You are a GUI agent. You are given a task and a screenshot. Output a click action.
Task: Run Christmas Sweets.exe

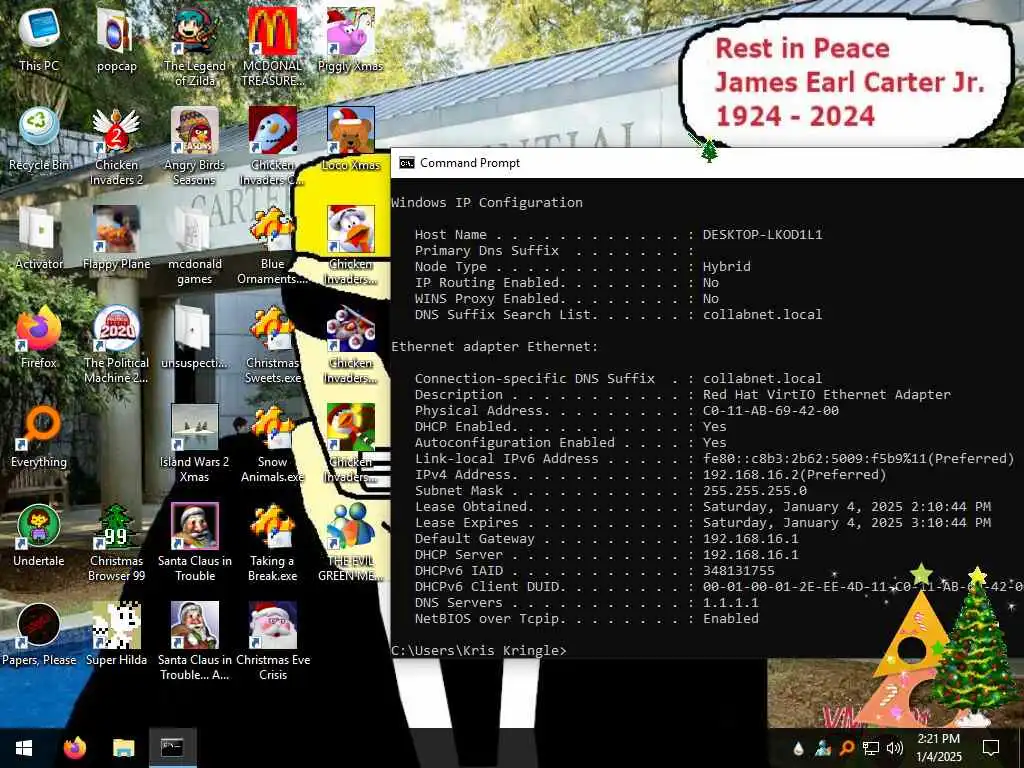coord(272,345)
